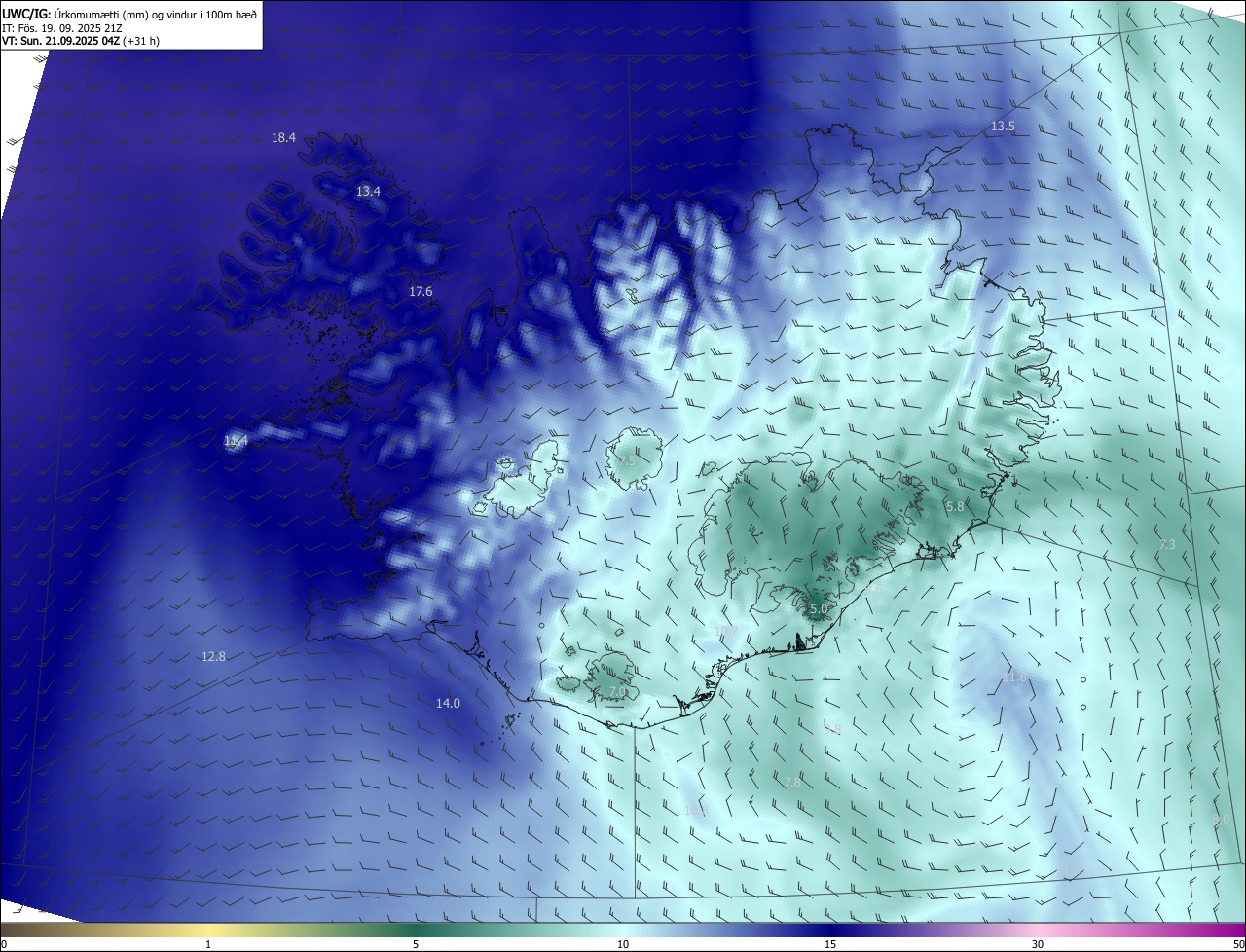Click the 11.4 value near the west peninsula
The image size is (1246, 952).
tap(236, 441)
